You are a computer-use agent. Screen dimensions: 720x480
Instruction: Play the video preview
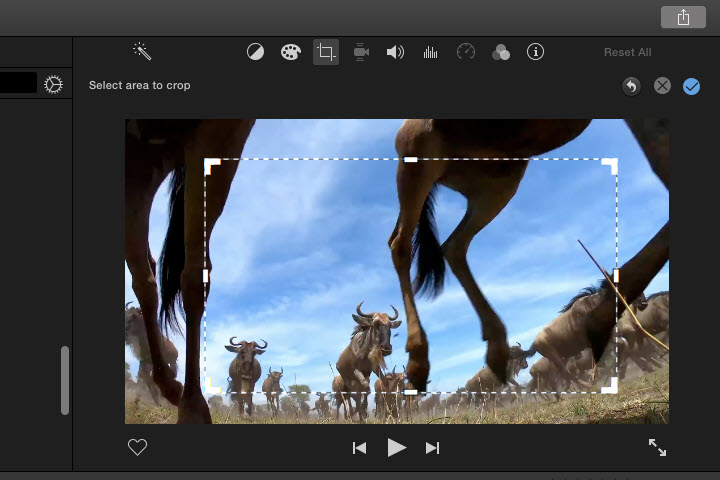click(x=397, y=448)
